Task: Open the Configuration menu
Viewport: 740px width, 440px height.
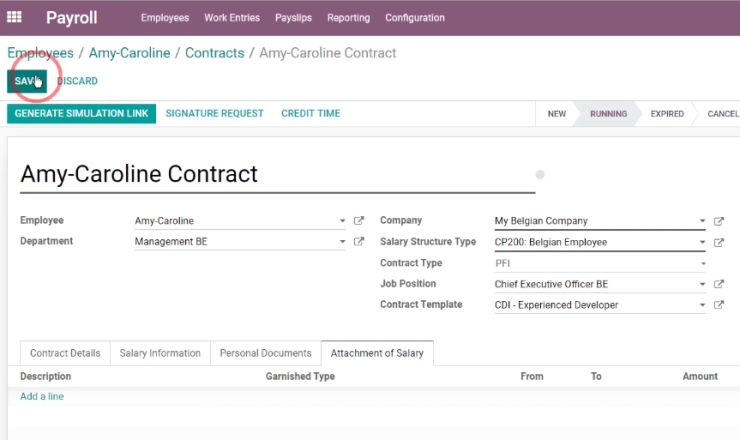Action: click(415, 18)
